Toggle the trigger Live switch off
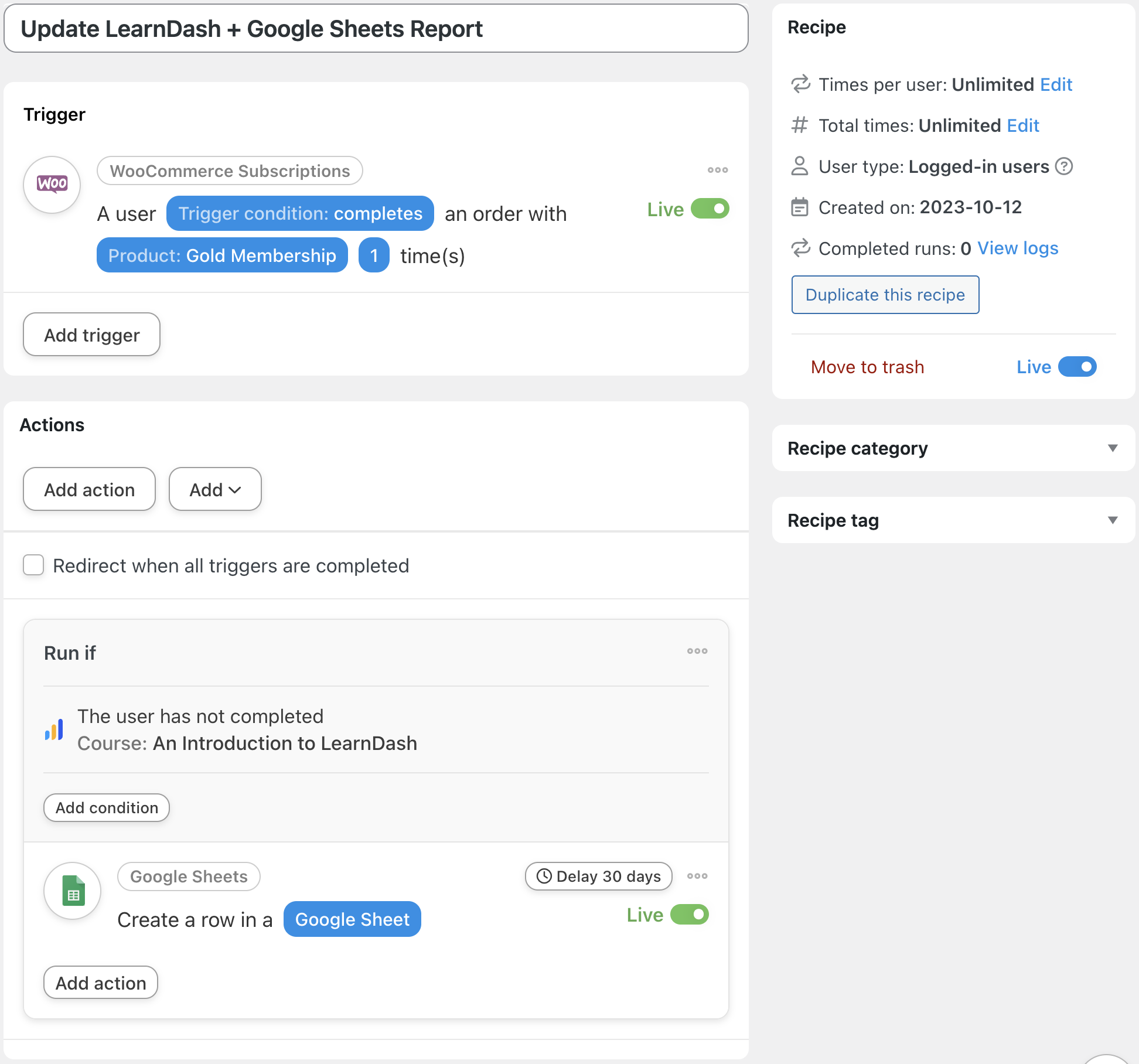The height and width of the screenshot is (1064, 1139). coord(710,209)
